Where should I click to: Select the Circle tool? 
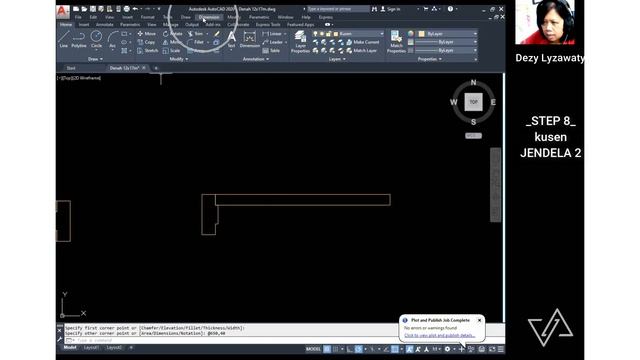pyautogui.click(x=96, y=39)
